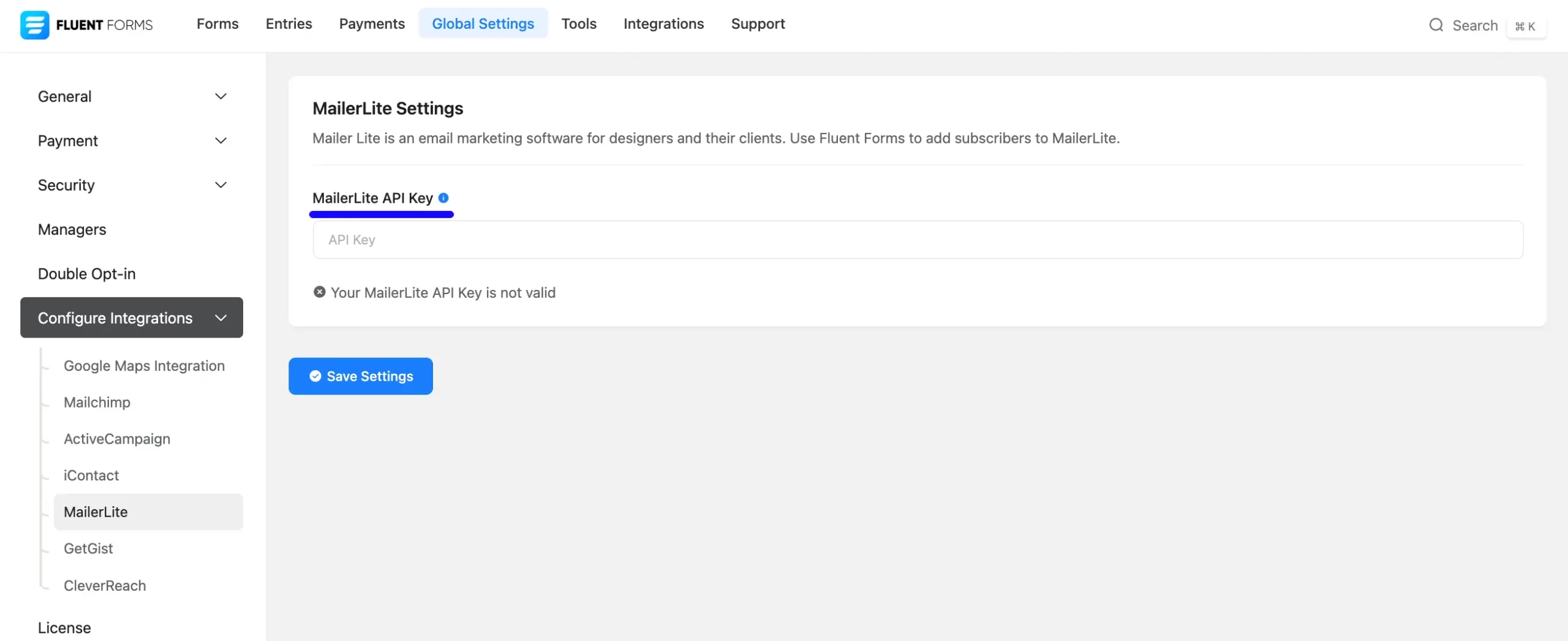Click the ⌘K shortcut badge
The image size is (1568, 641).
(1525, 26)
